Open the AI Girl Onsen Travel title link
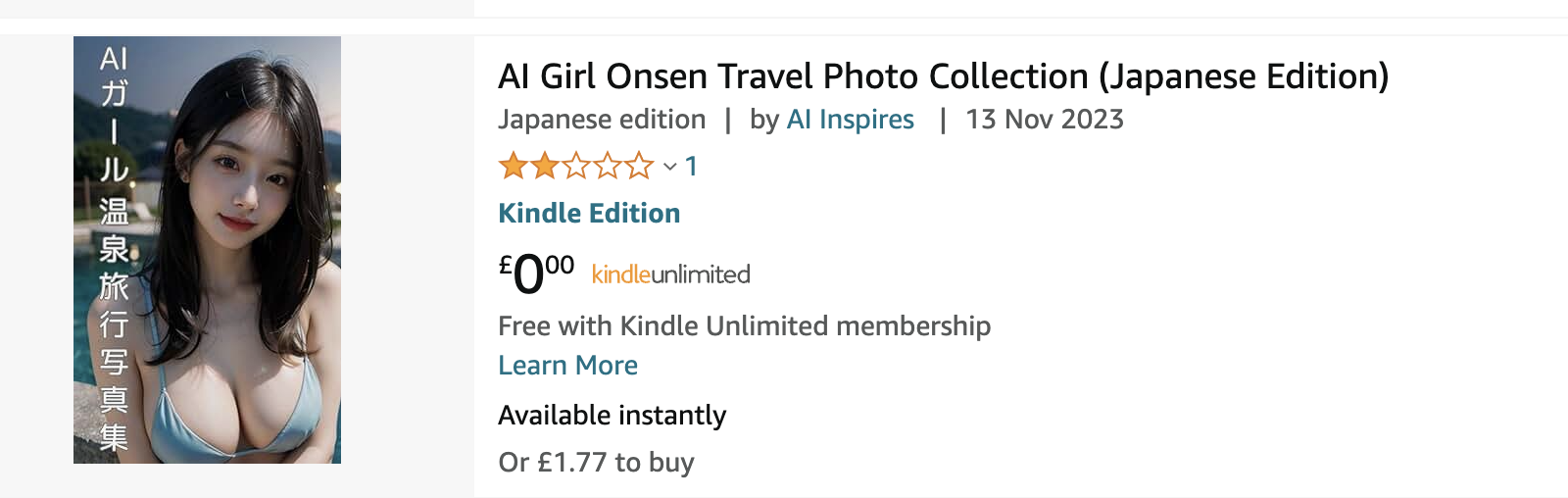The height and width of the screenshot is (498, 1568). [x=943, y=76]
